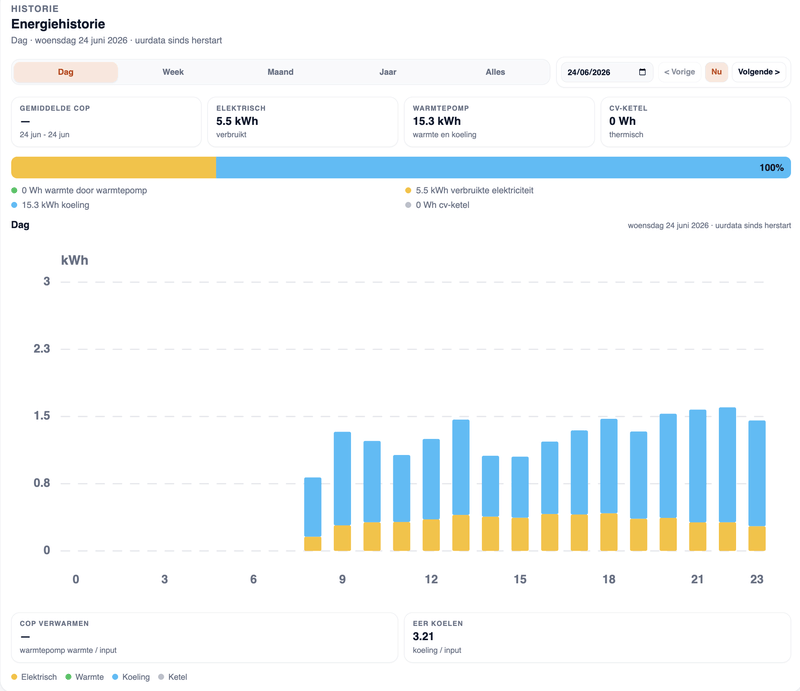Click the blue Koeling legend dot

[x=115, y=677]
